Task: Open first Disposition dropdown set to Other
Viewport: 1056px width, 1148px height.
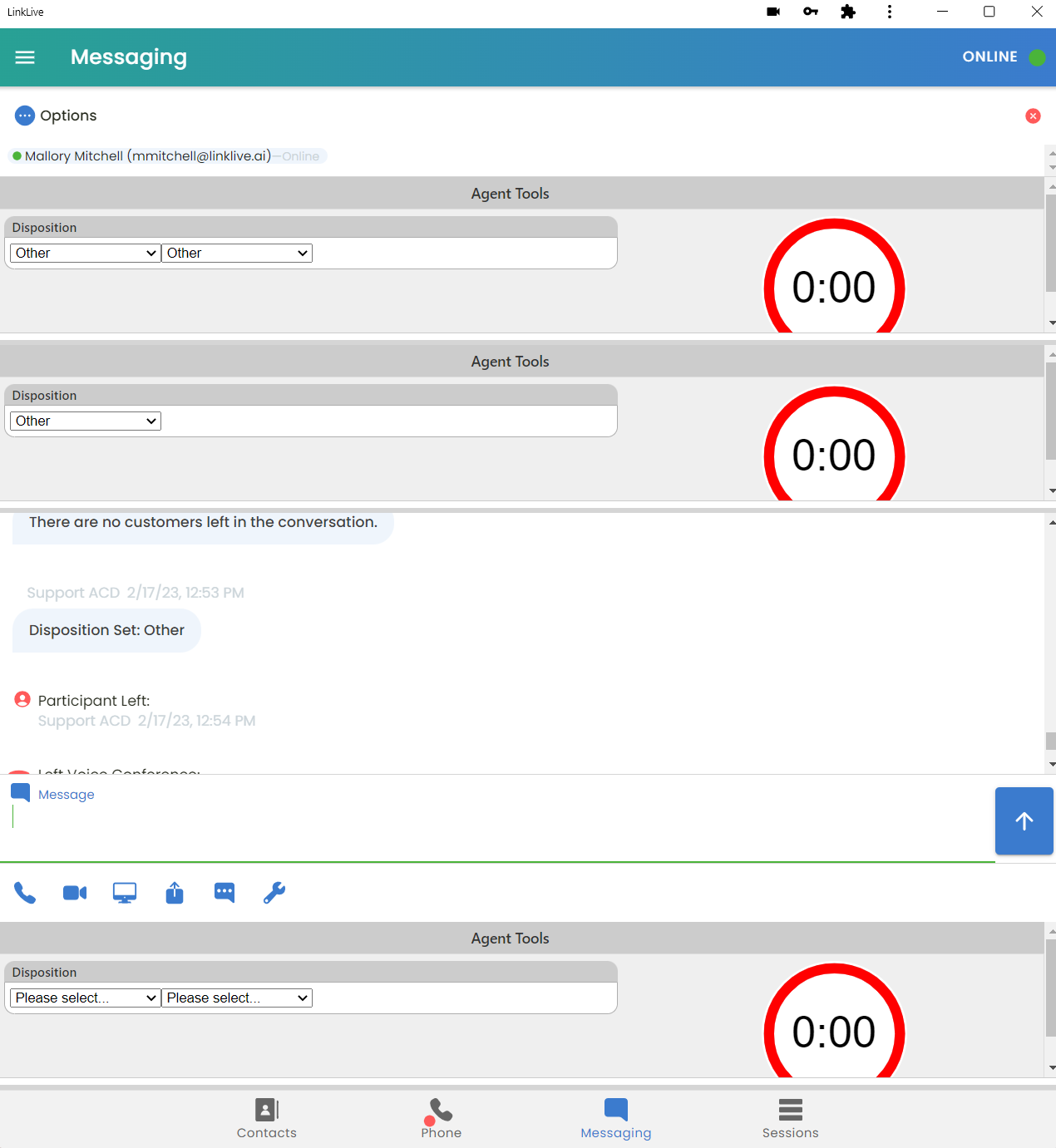Action: coord(85,254)
